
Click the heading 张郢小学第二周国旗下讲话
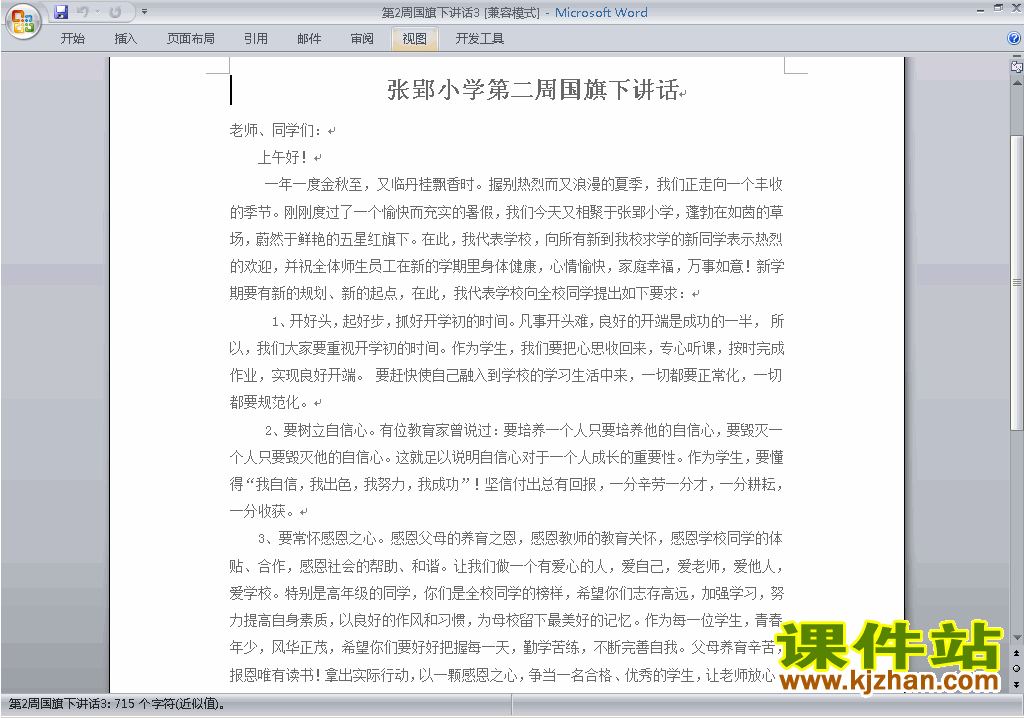pyautogui.click(x=533, y=90)
